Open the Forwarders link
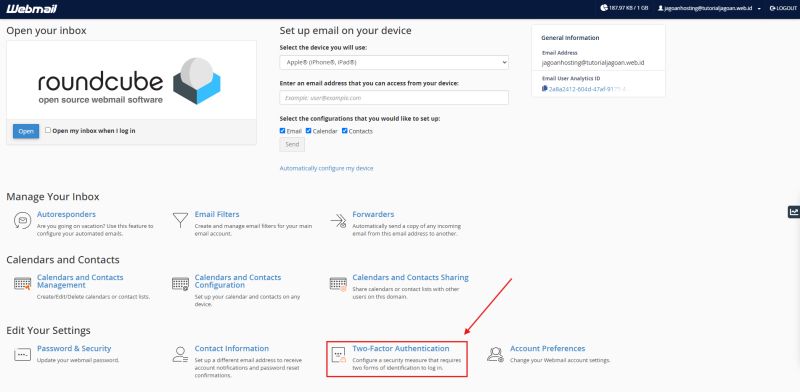 point(373,214)
